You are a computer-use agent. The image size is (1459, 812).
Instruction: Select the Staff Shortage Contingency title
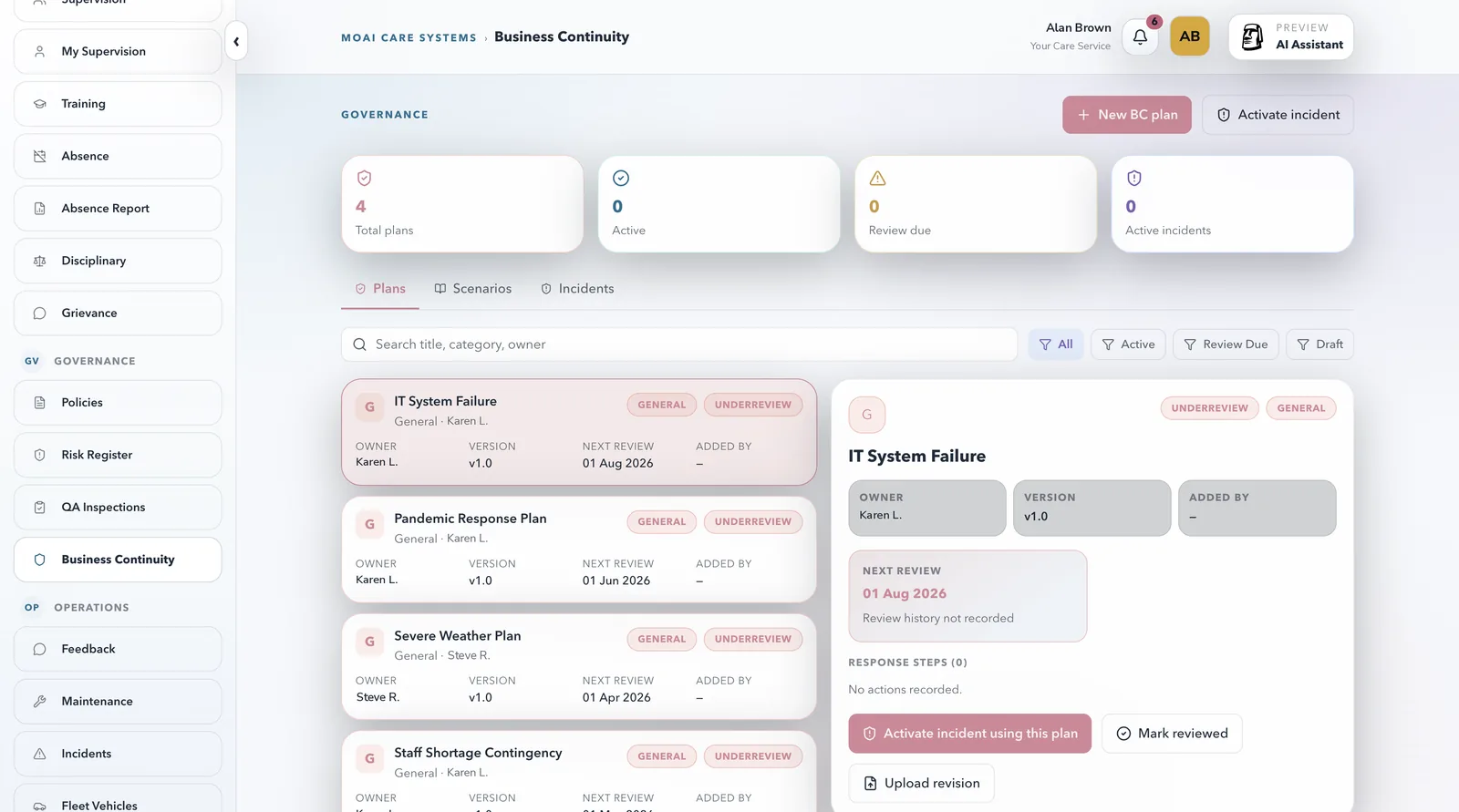(x=478, y=753)
